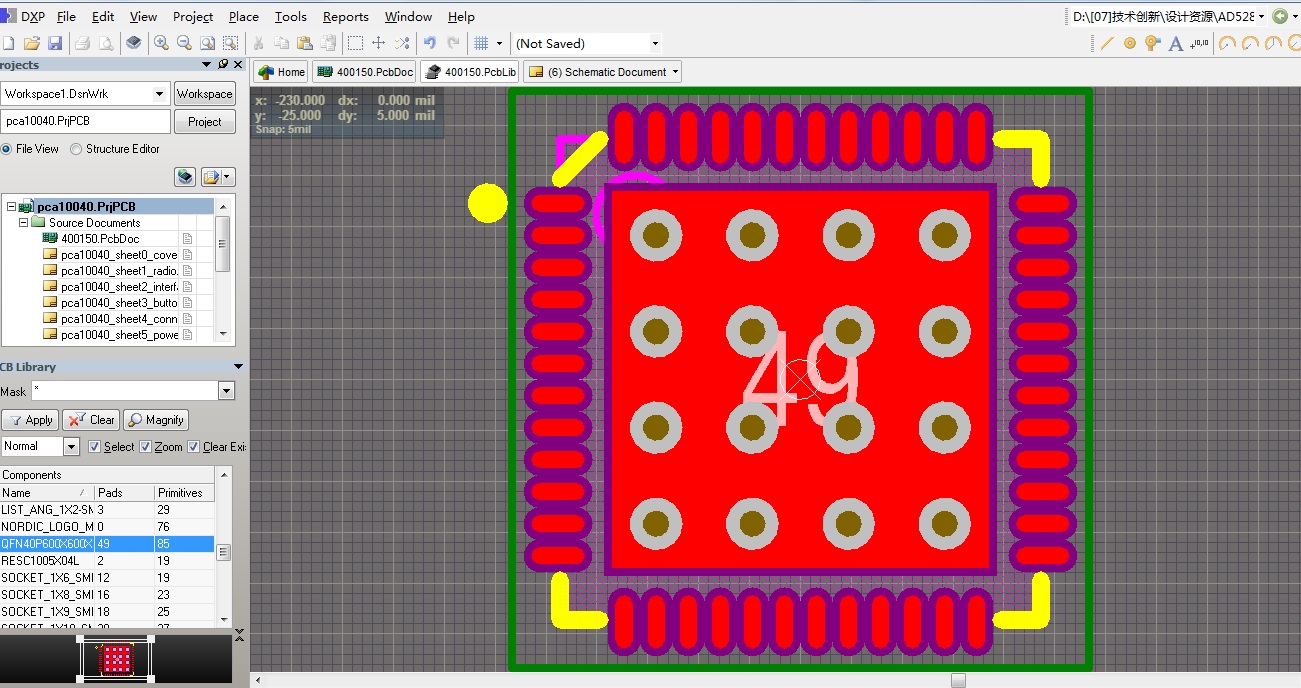Select the Structure Editor radio button
The height and width of the screenshot is (688, 1301).
pos(76,149)
